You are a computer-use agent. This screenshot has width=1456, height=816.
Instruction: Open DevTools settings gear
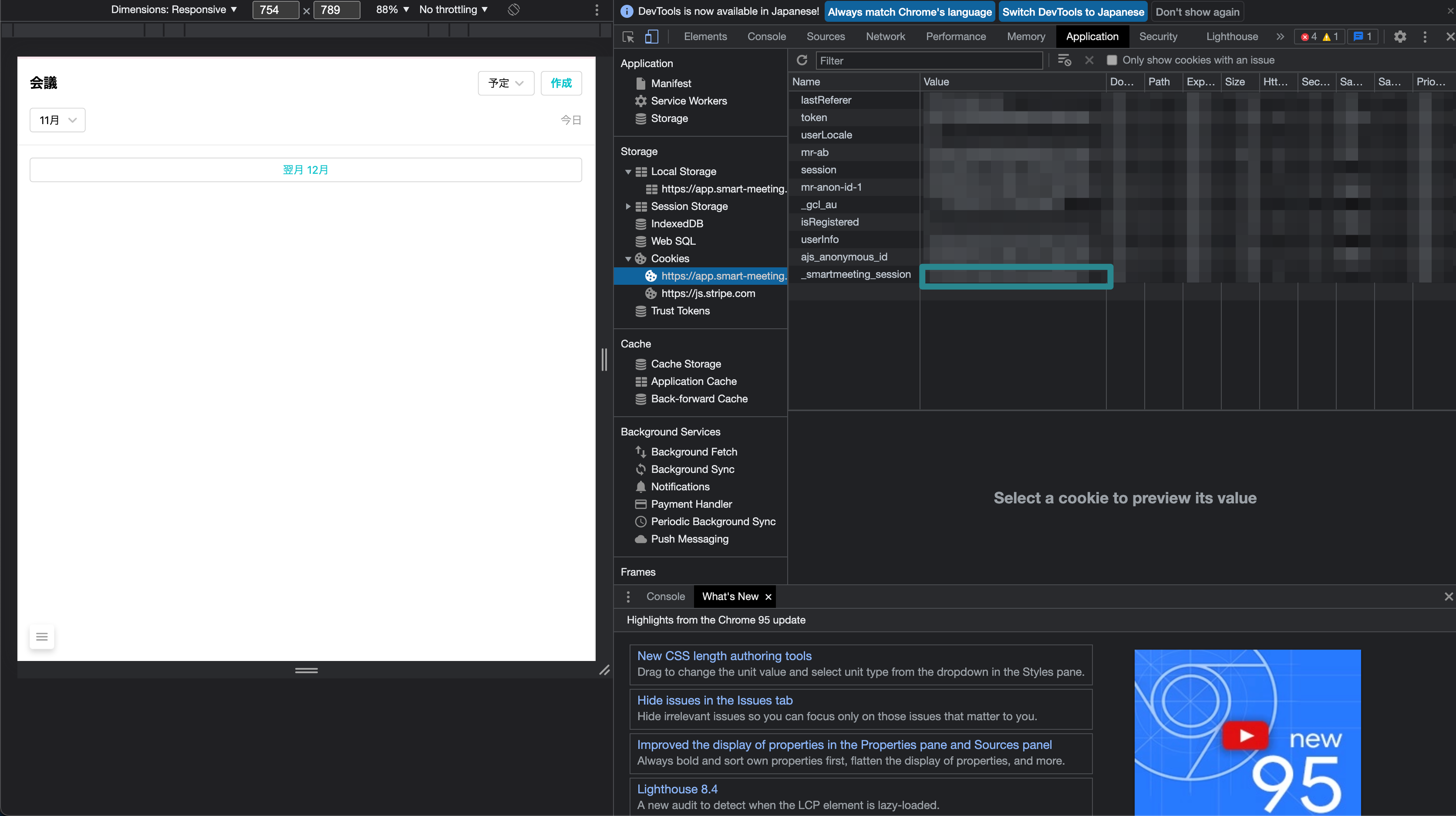coord(1399,37)
